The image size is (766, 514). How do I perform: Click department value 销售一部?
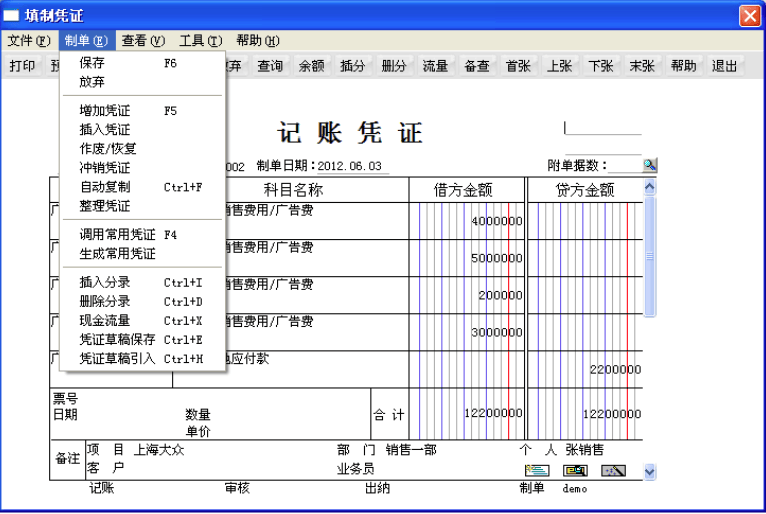click(411, 450)
